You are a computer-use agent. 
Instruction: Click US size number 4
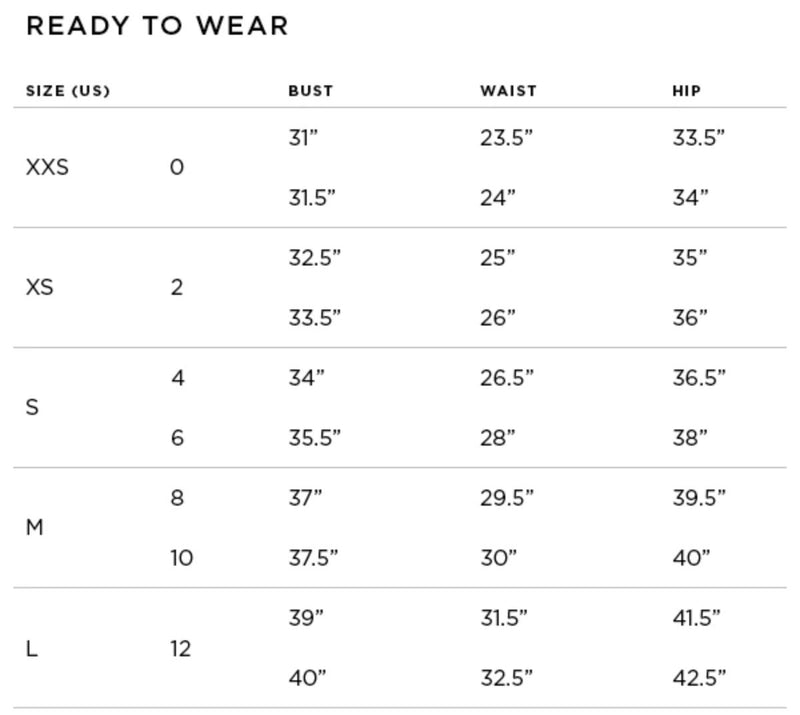pyautogui.click(x=177, y=378)
